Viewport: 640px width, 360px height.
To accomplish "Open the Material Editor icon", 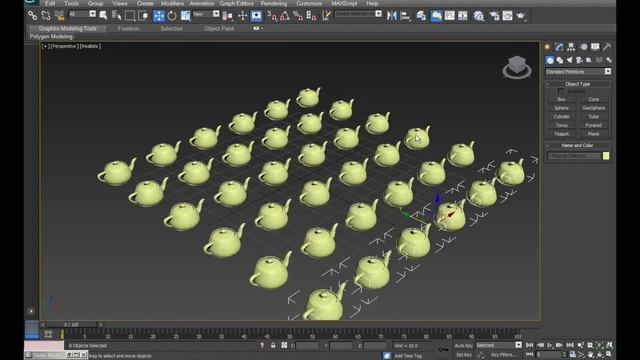I will [x=479, y=16].
